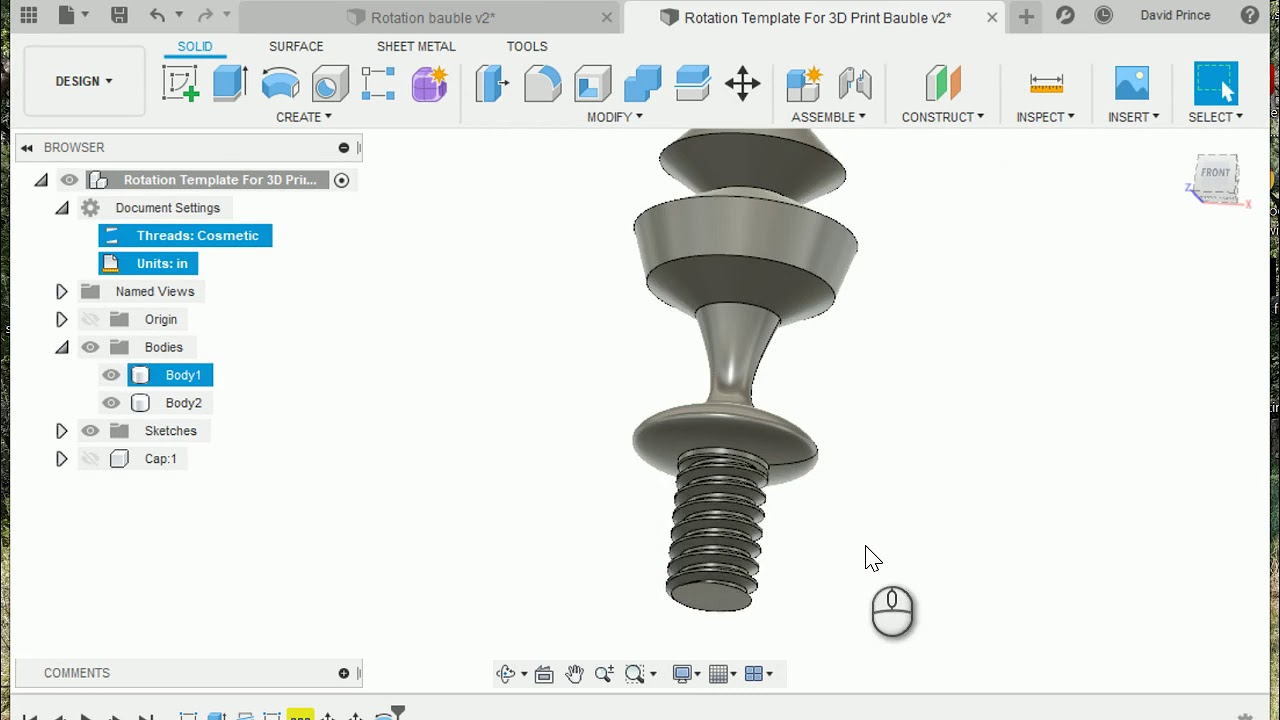Image resolution: width=1280 pixels, height=720 pixels.
Task: Open the Extensions icon beside new tab
Action: [1065, 15]
